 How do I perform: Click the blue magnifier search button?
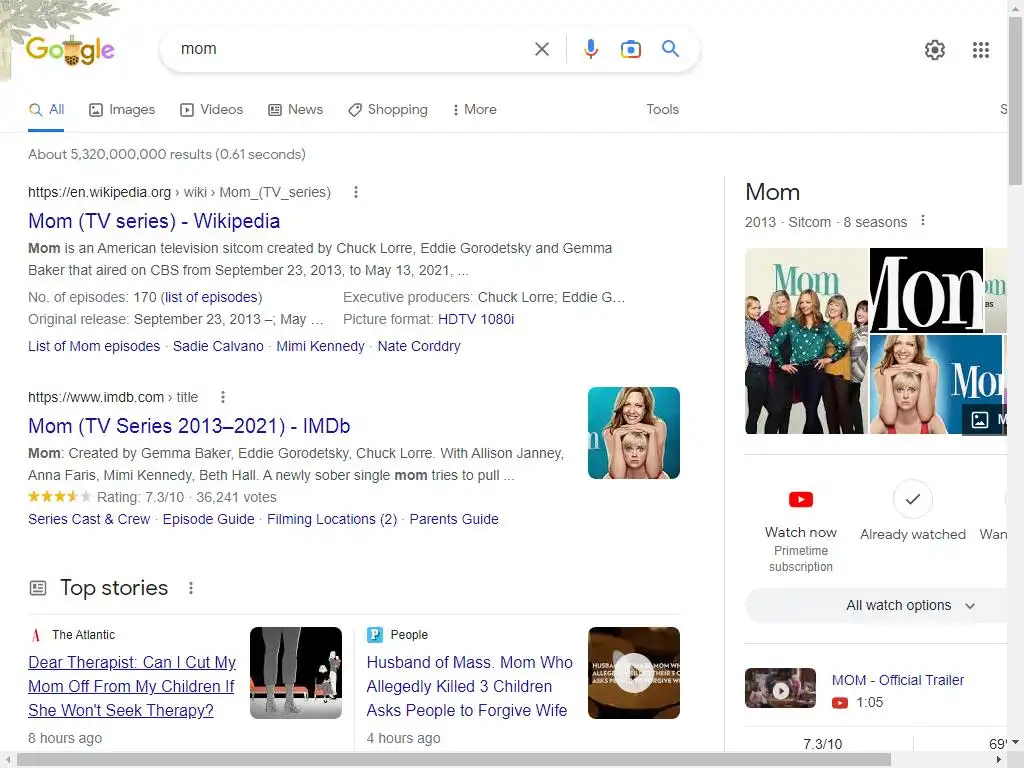(670, 48)
